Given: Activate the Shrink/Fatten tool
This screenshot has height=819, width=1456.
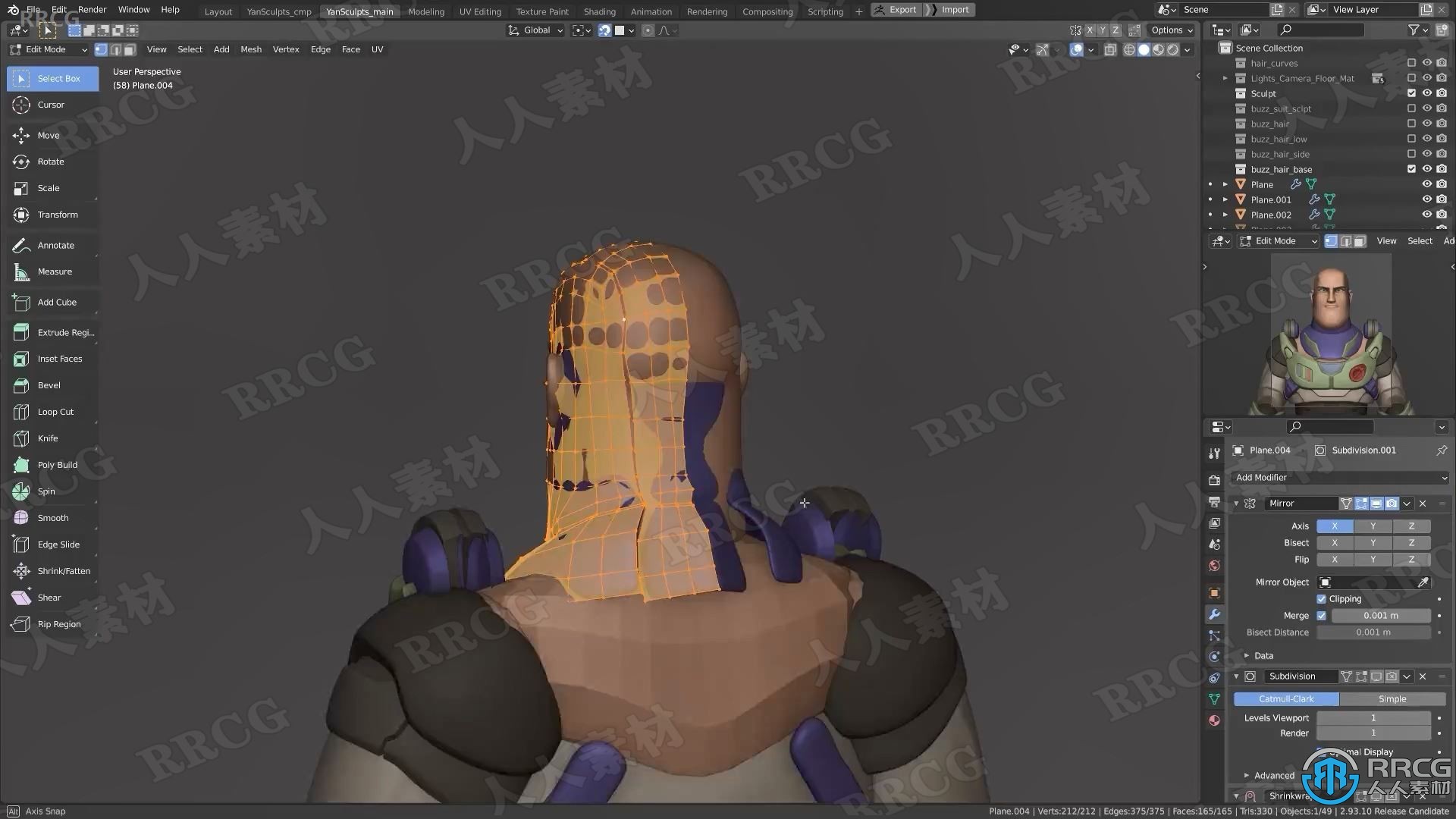Looking at the screenshot, I should [52, 571].
